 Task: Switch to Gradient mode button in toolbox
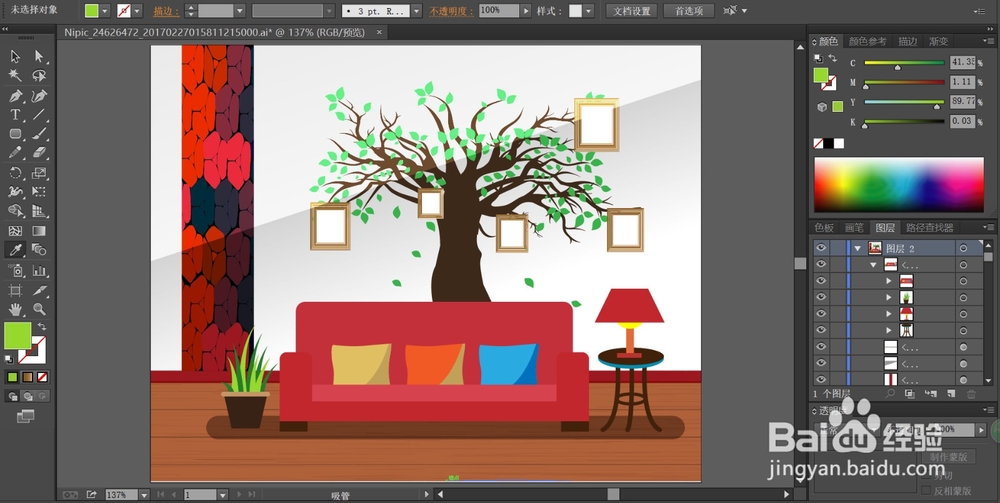point(27,377)
